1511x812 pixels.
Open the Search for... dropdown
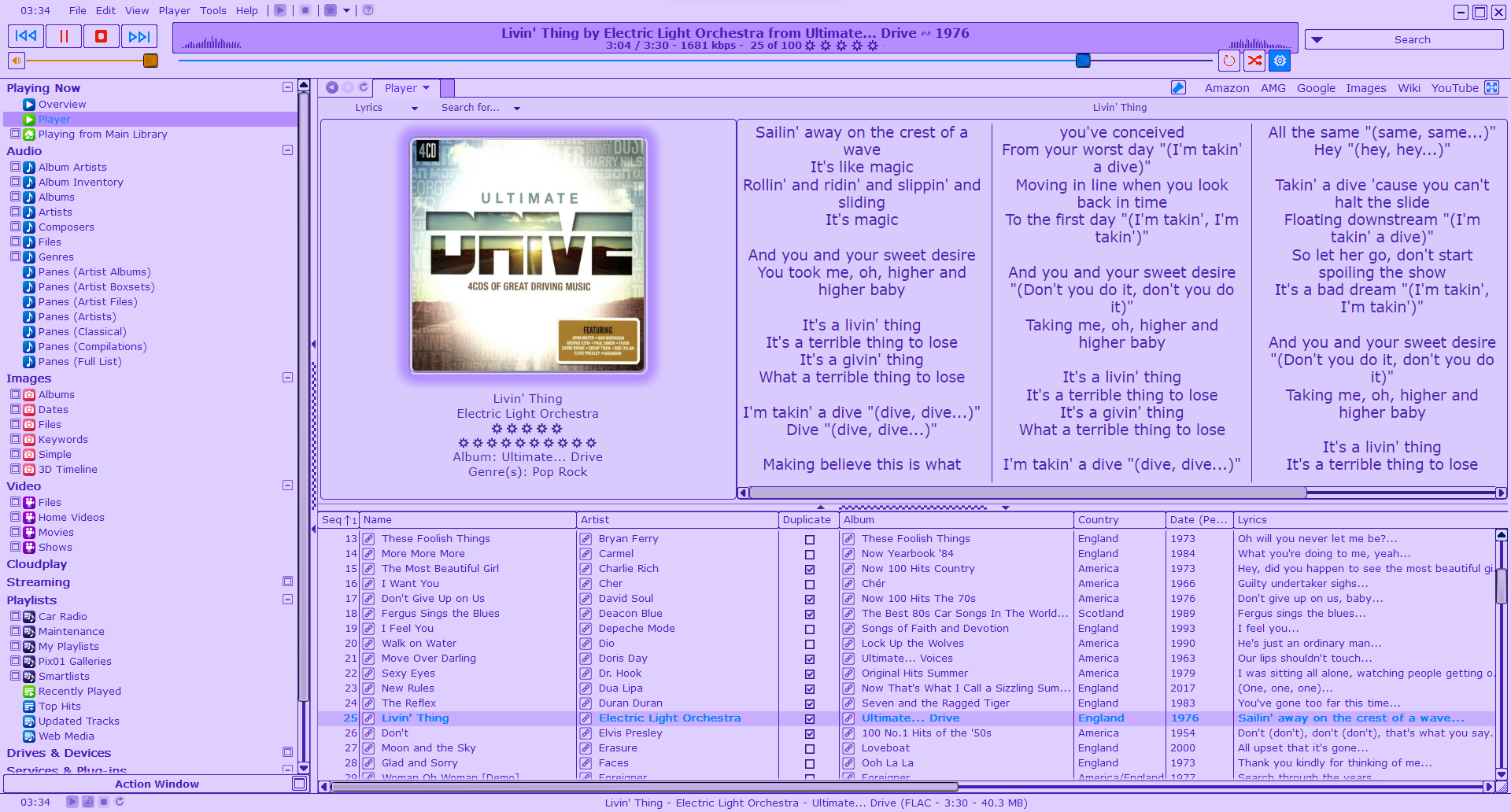coord(480,108)
